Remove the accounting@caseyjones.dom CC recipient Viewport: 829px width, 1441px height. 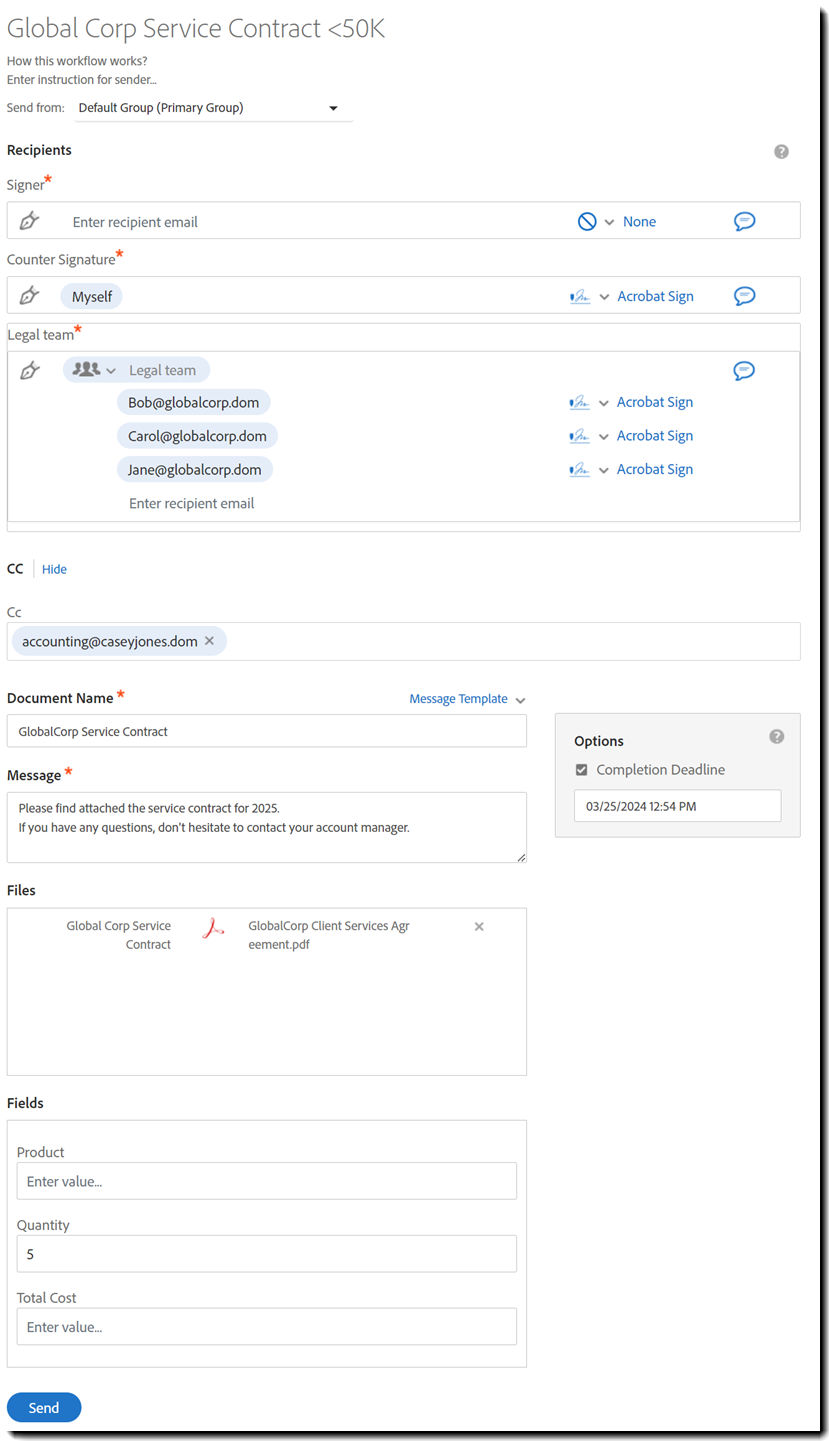point(209,641)
